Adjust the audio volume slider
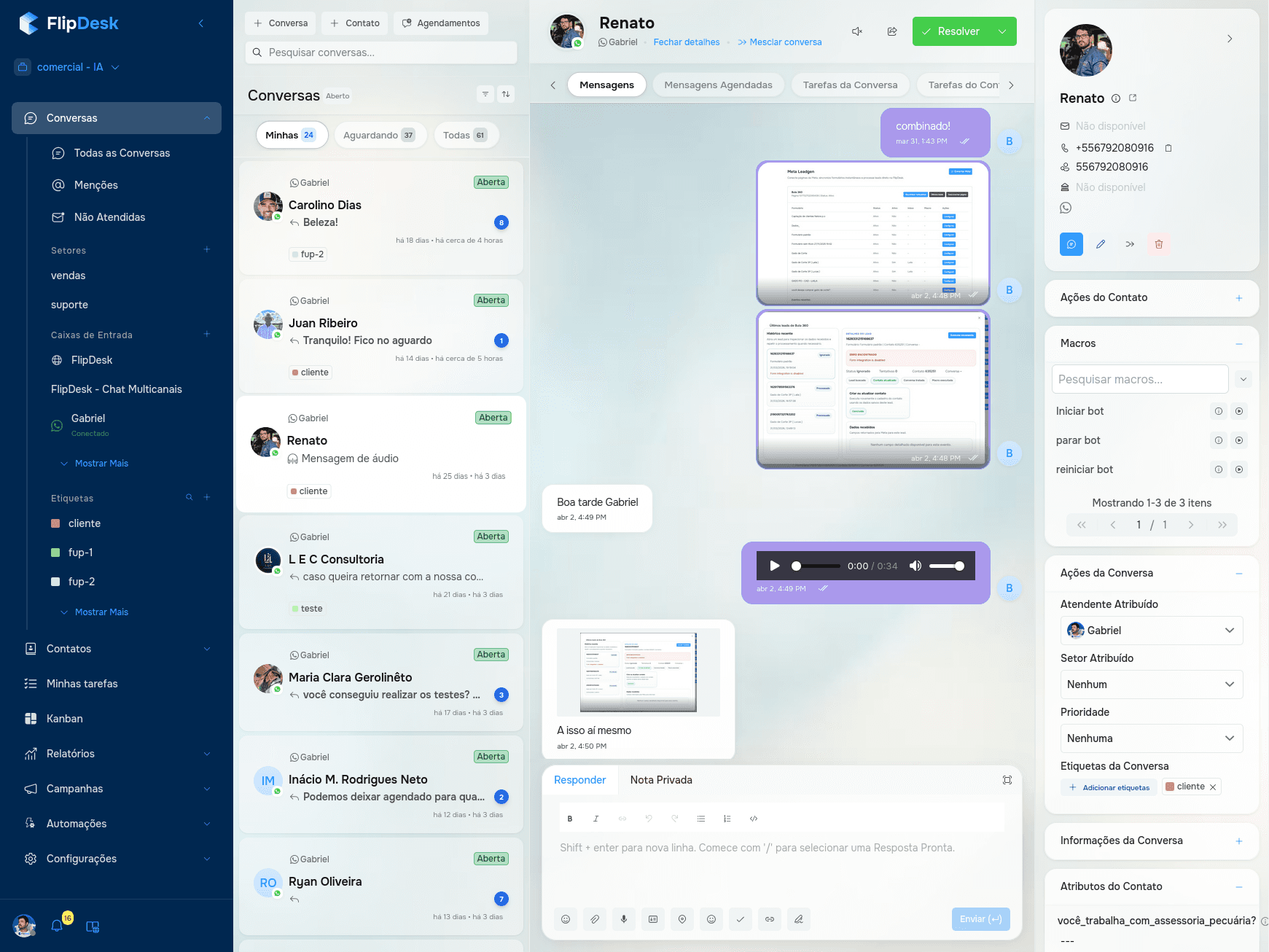Viewport: 1269px width, 952px height. pos(947,566)
